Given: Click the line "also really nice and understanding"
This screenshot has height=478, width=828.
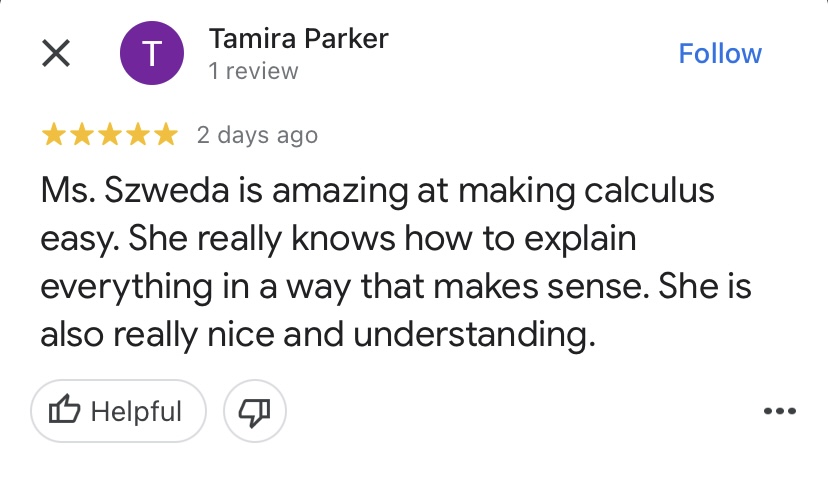Looking at the screenshot, I should coord(317,335).
